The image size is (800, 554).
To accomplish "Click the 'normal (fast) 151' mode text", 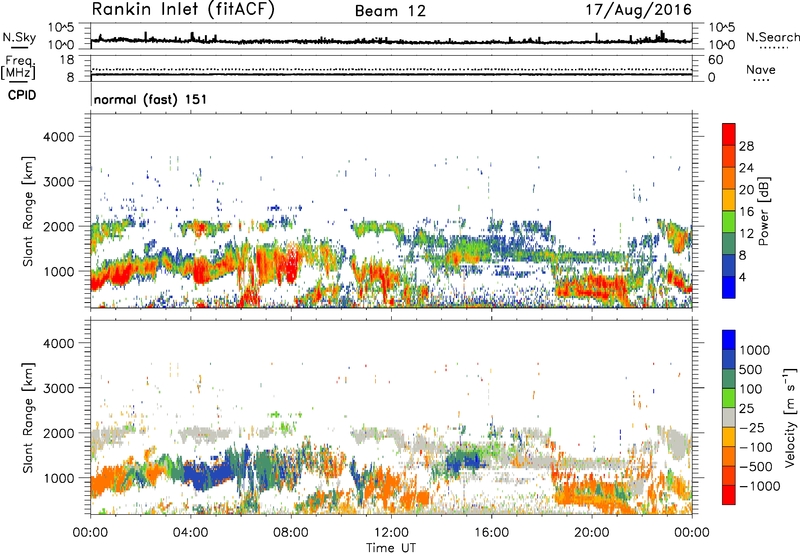I will tap(151, 99).
